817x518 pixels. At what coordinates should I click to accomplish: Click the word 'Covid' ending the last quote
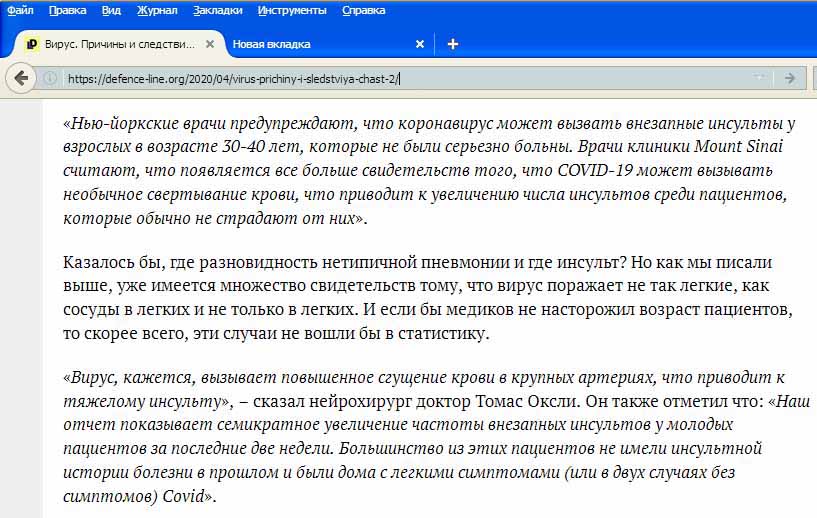pos(183,496)
